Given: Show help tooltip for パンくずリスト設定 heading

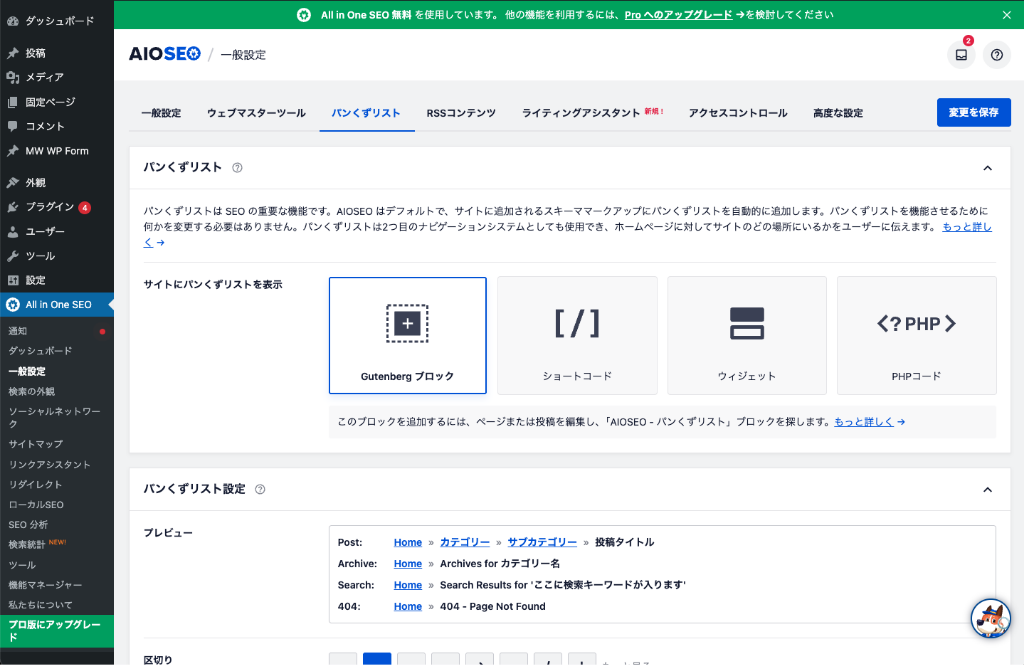Looking at the screenshot, I should (x=260, y=489).
